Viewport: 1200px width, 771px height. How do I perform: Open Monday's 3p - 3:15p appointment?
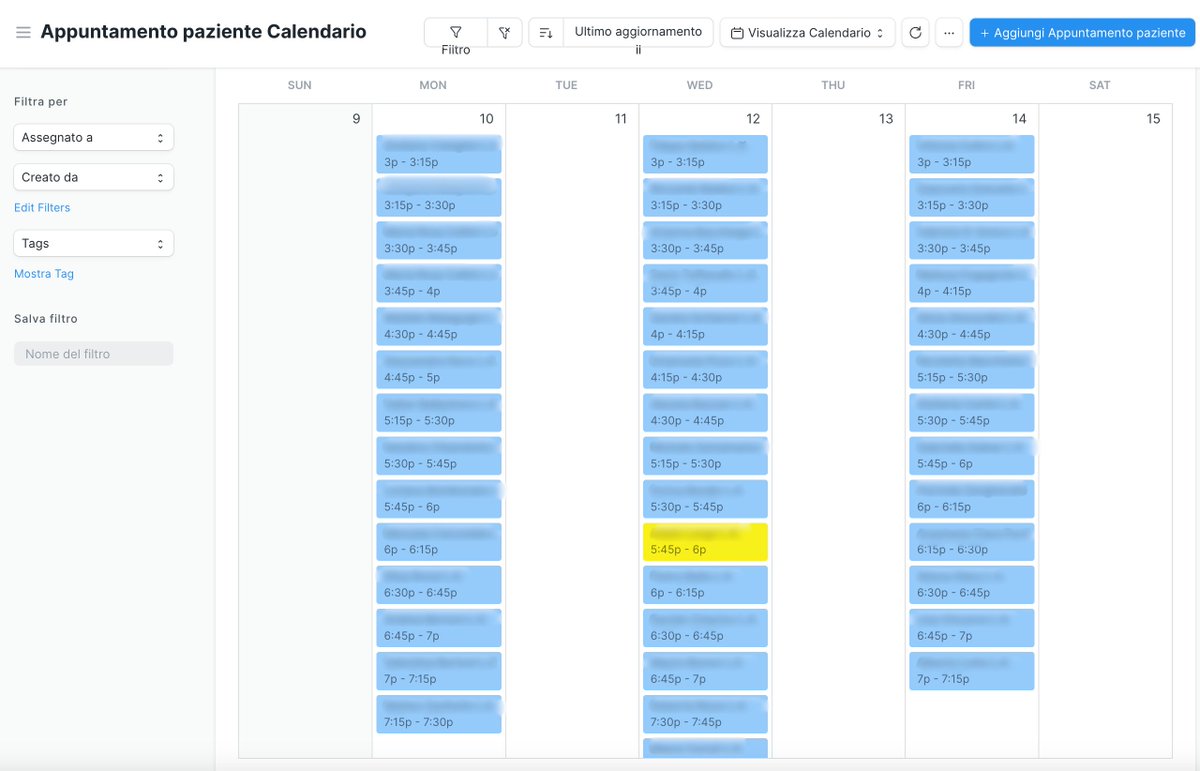tap(439, 154)
